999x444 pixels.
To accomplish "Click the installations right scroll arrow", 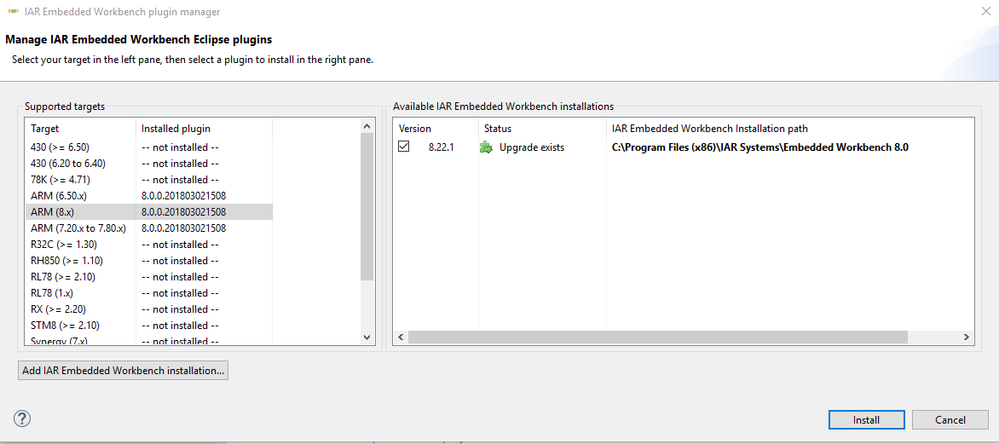I will tap(966, 337).
